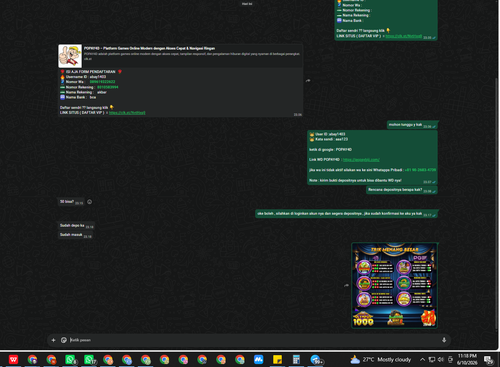
Task: Open the WhatsApp taskbar icon with 17 badge
Action: click(89, 360)
